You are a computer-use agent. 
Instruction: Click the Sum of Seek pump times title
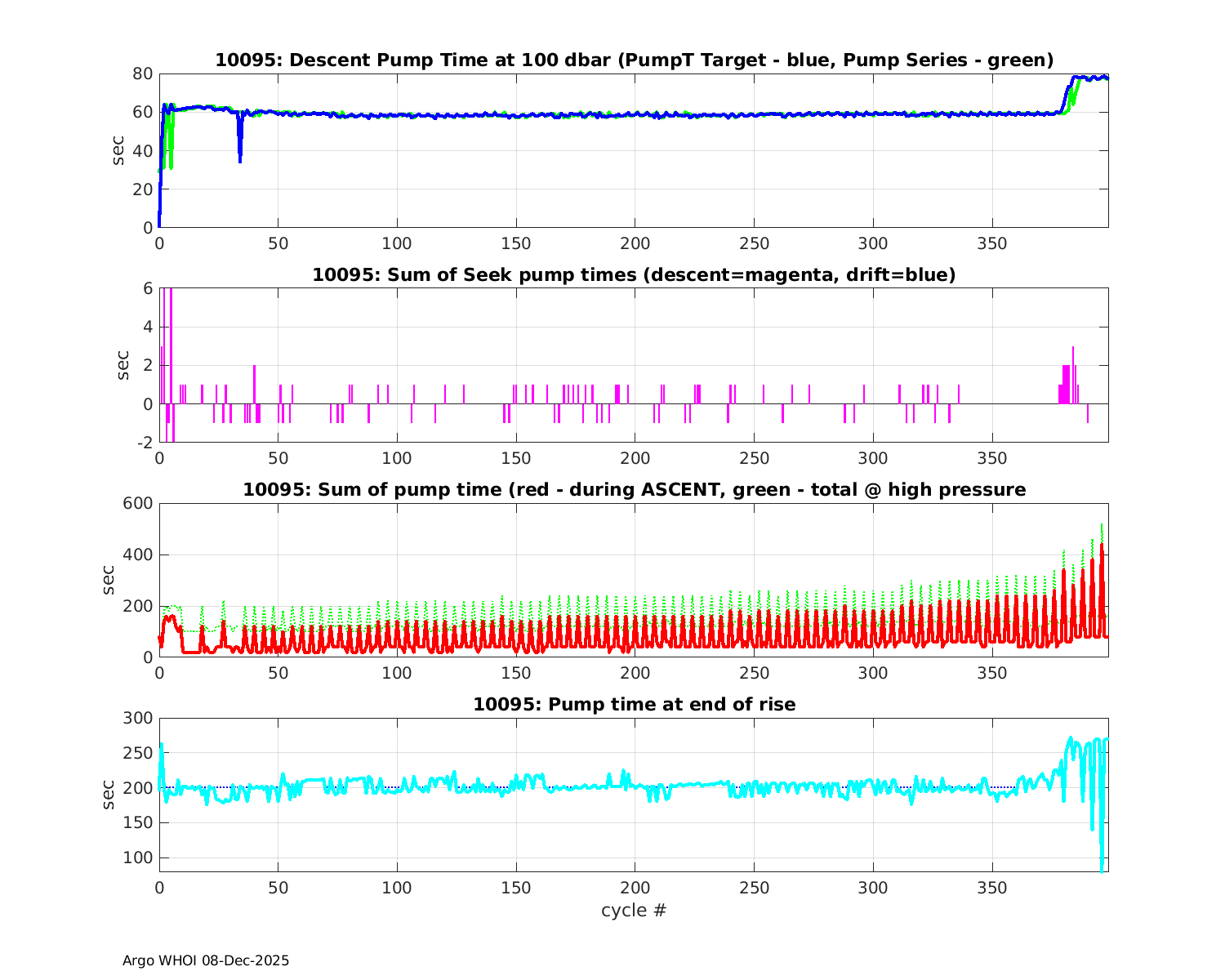[634, 275]
